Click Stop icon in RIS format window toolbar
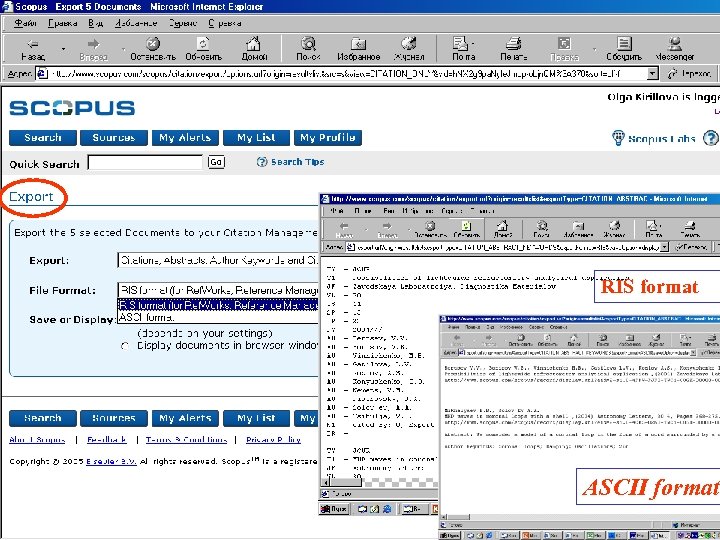 click(x=430, y=228)
